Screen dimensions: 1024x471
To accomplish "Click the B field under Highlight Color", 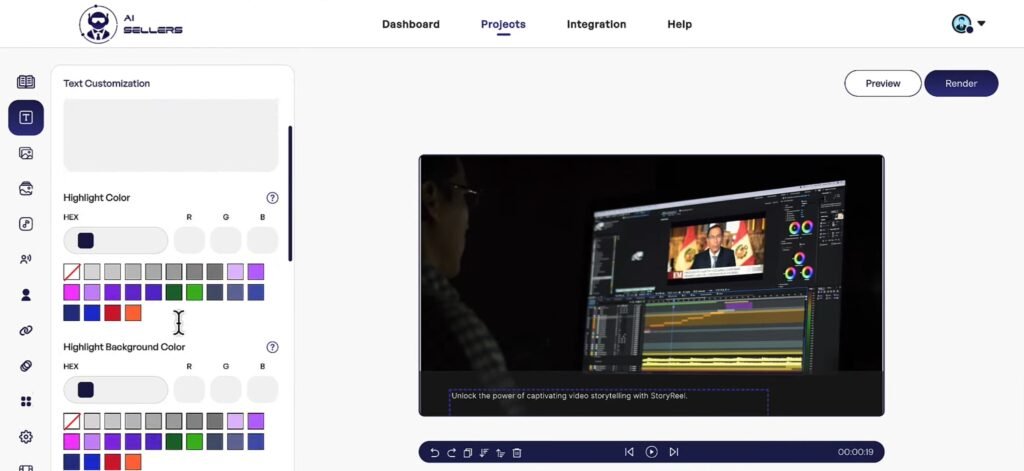I will click(x=262, y=240).
